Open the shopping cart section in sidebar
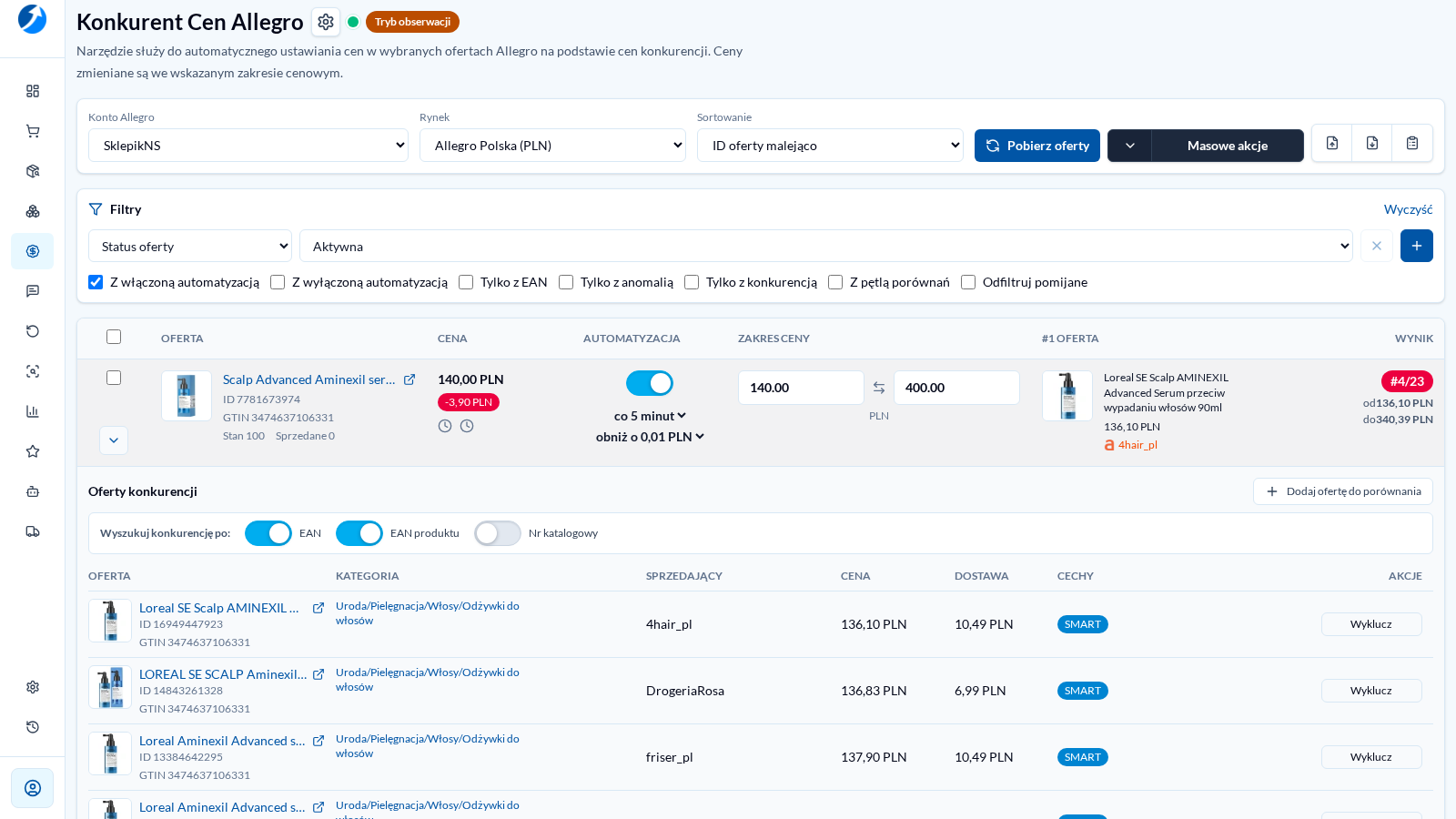 click(x=33, y=131)
